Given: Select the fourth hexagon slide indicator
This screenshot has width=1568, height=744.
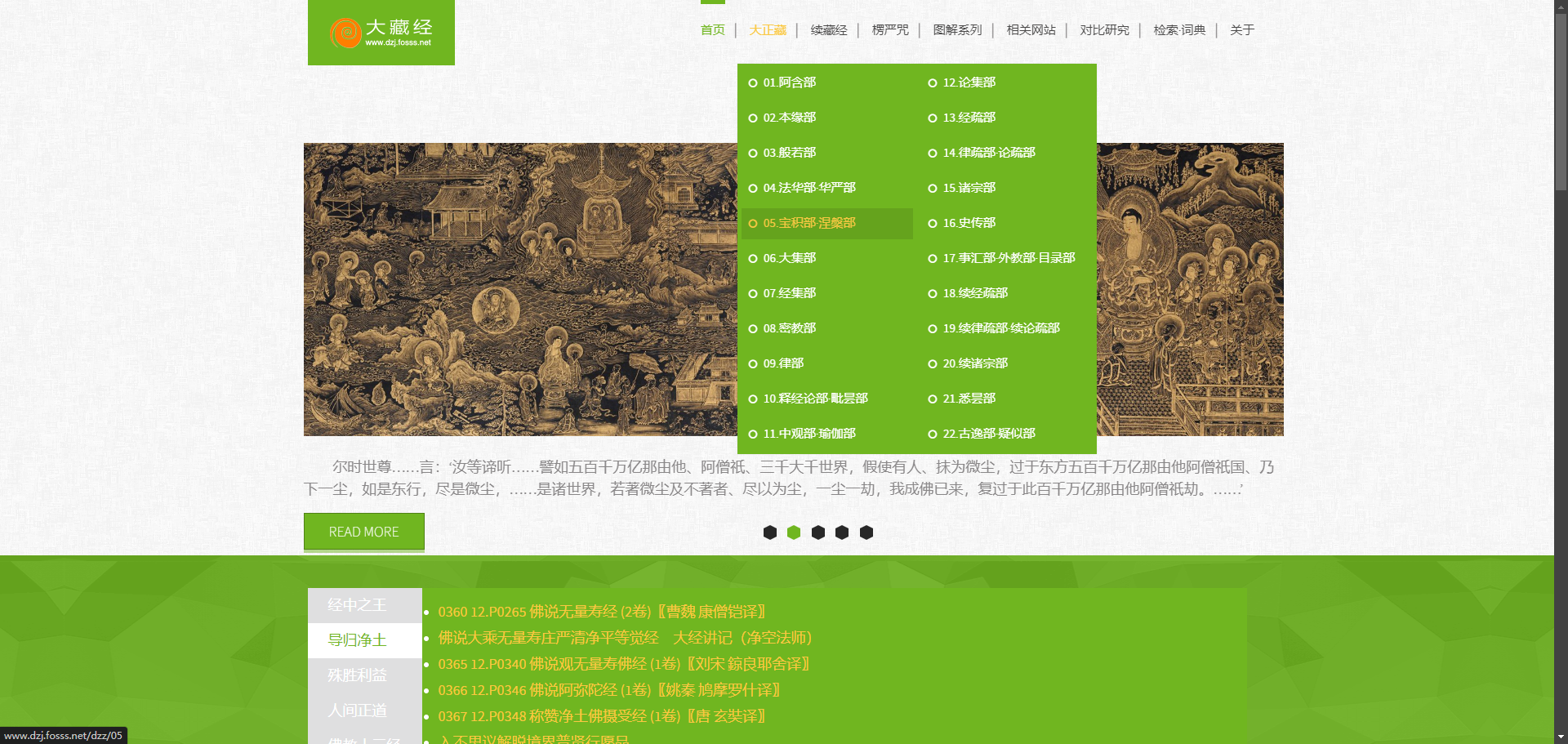Looking at the screenshot, I should pyautogui.click(x=842, y=532).
